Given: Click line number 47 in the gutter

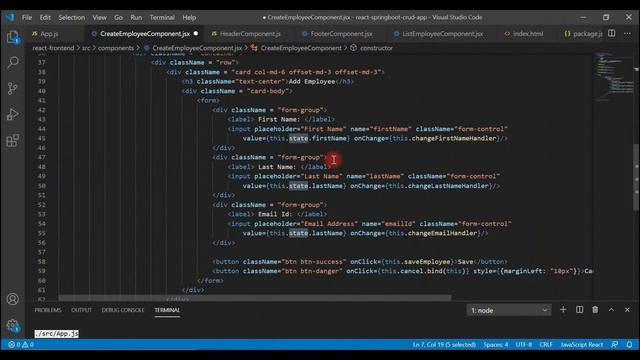Looking at the screenshot, I should tap(41, 158).
